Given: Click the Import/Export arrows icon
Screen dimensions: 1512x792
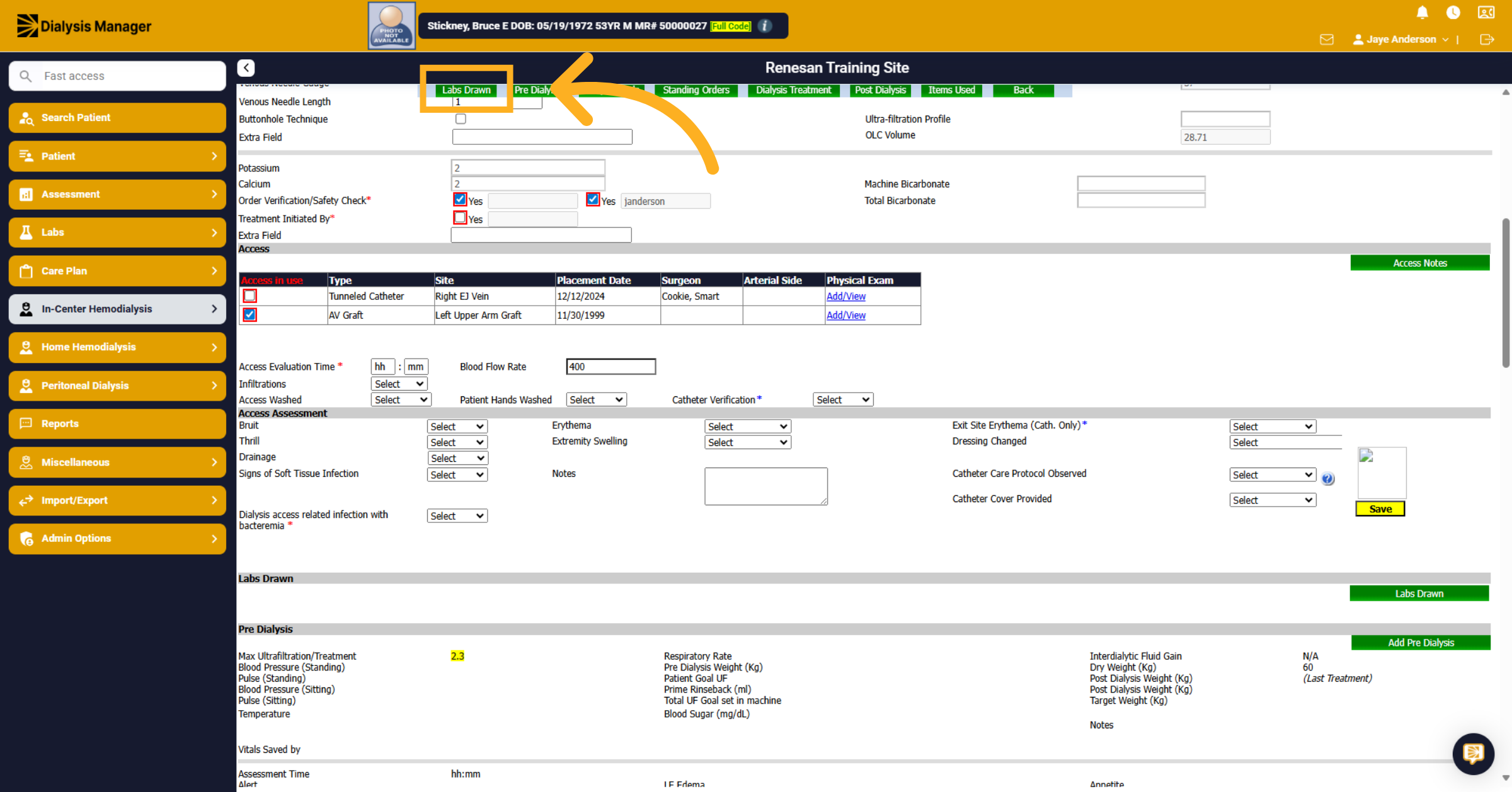Looking at the screenshot, I should [26, 500].
